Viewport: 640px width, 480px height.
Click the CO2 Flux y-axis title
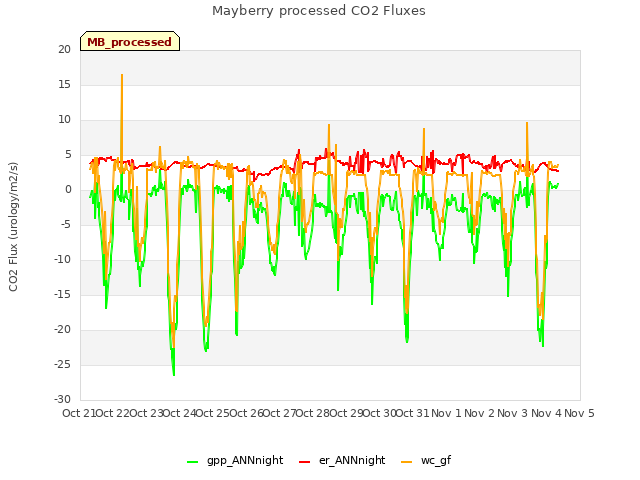[x=13, y=227]
